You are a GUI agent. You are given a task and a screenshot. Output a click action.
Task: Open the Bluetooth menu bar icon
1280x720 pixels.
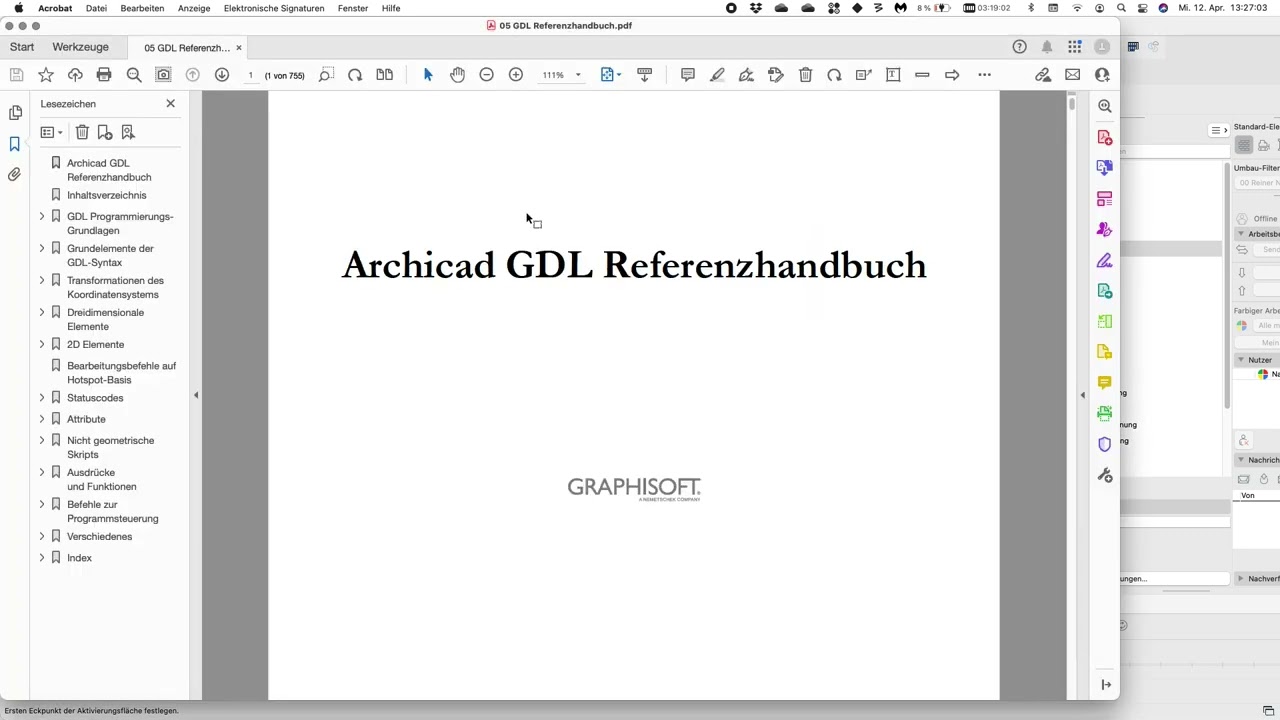click(1031, 8)
